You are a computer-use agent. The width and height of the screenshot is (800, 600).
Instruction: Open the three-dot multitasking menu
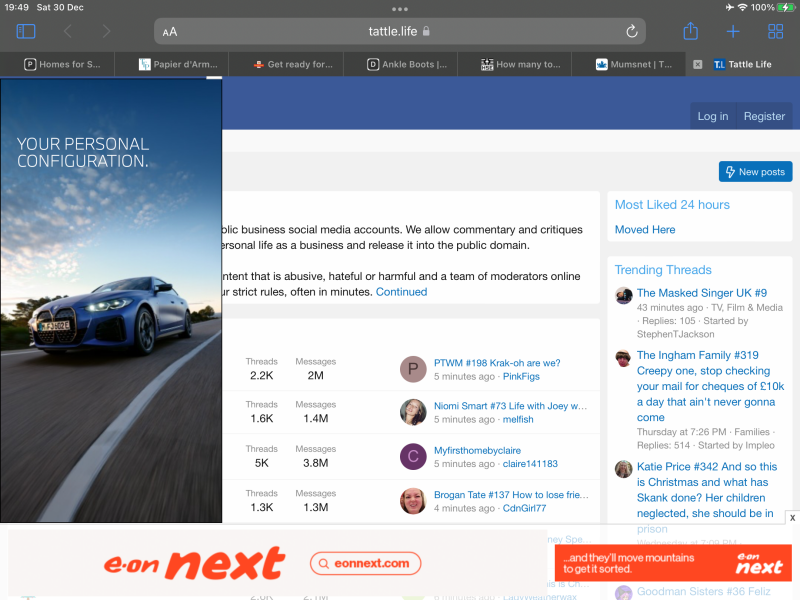(400, 9)
